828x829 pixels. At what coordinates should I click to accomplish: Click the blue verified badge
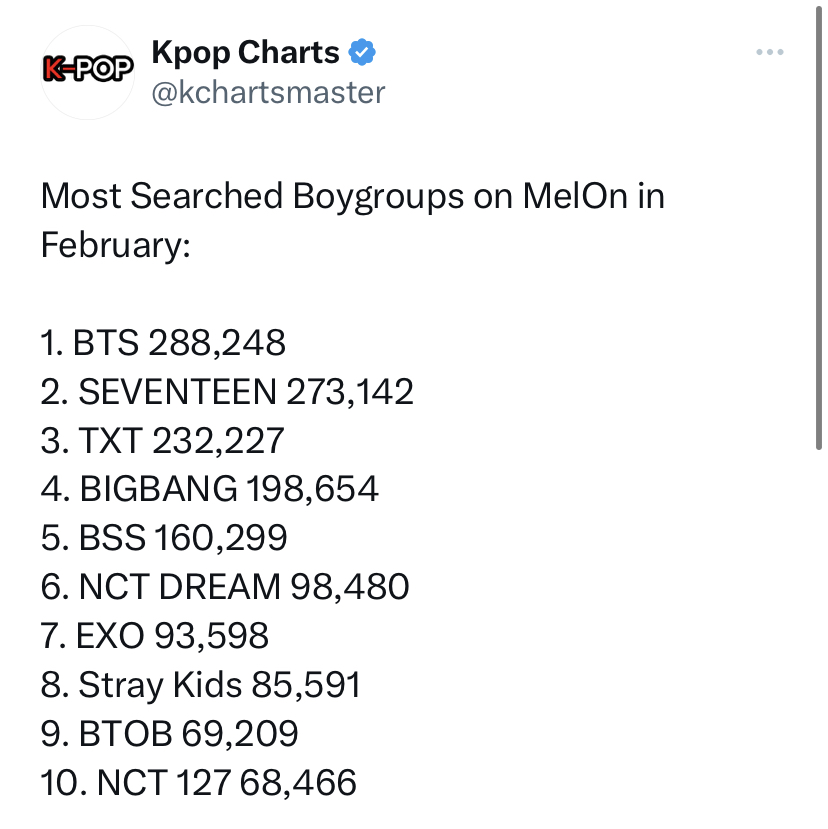[362, 52]
